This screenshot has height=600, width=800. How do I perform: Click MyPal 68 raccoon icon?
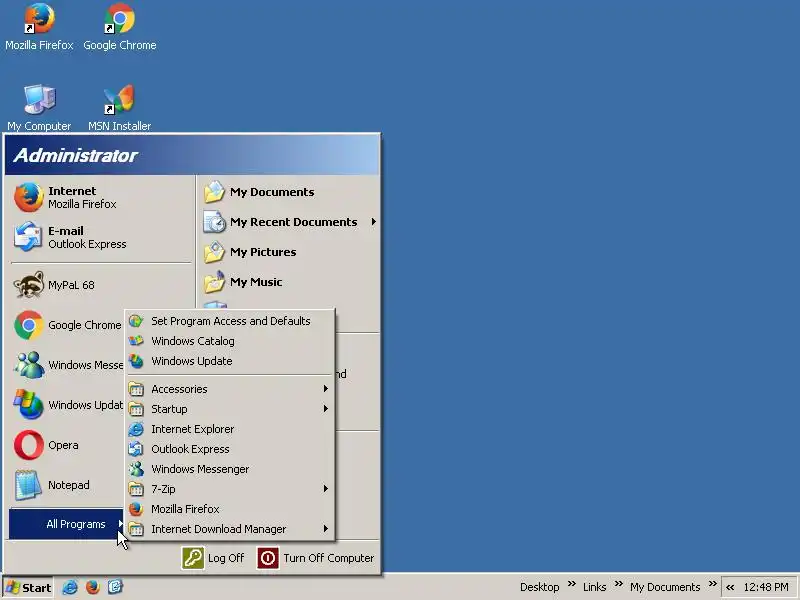29,285
